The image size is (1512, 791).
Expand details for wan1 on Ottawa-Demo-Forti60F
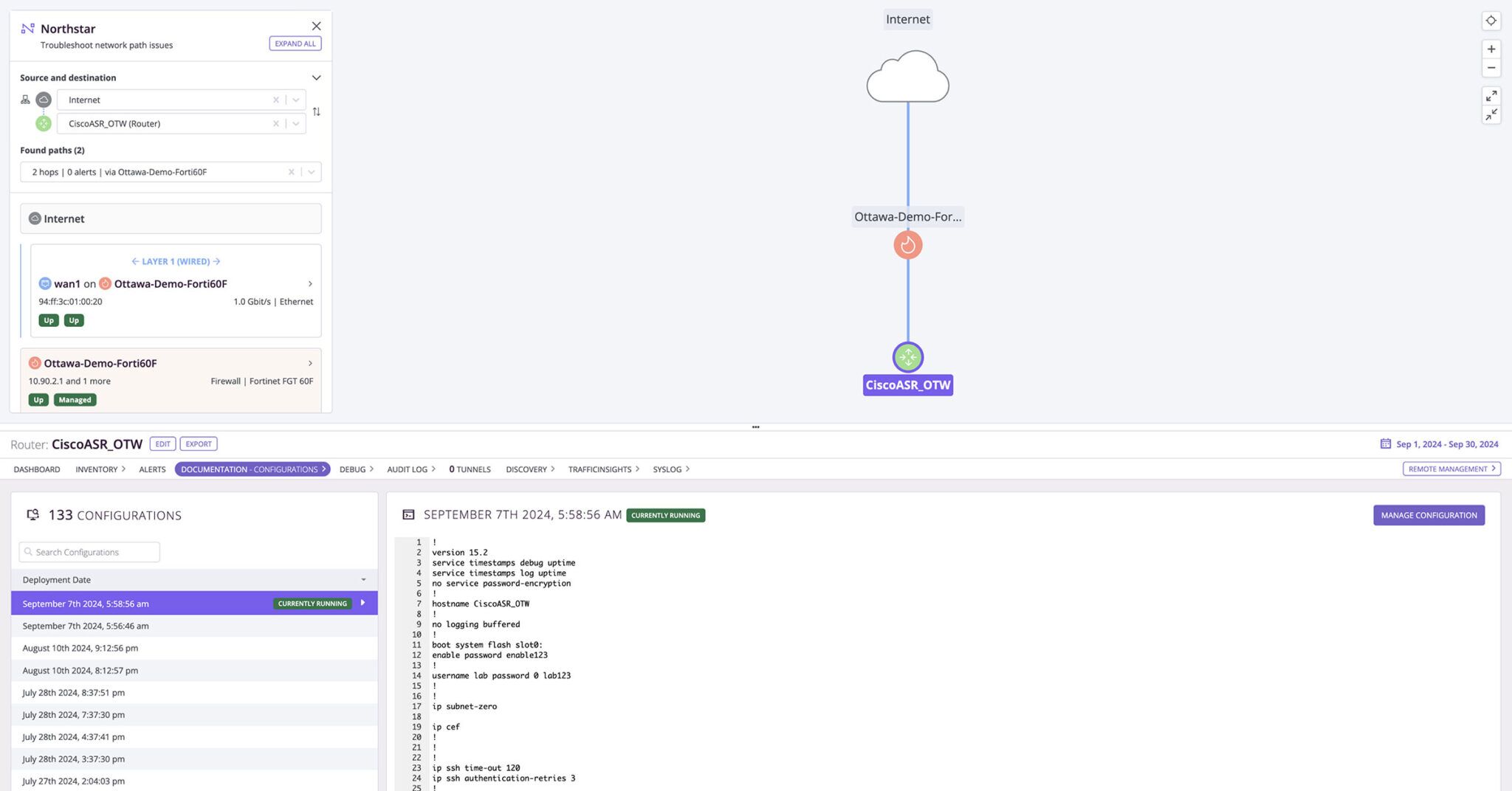[309, 283]
